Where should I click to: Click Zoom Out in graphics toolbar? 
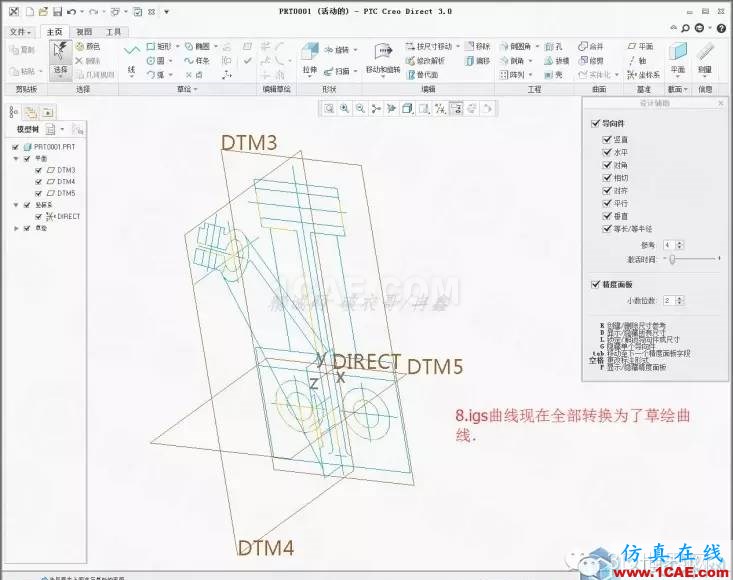coord(360,109)
